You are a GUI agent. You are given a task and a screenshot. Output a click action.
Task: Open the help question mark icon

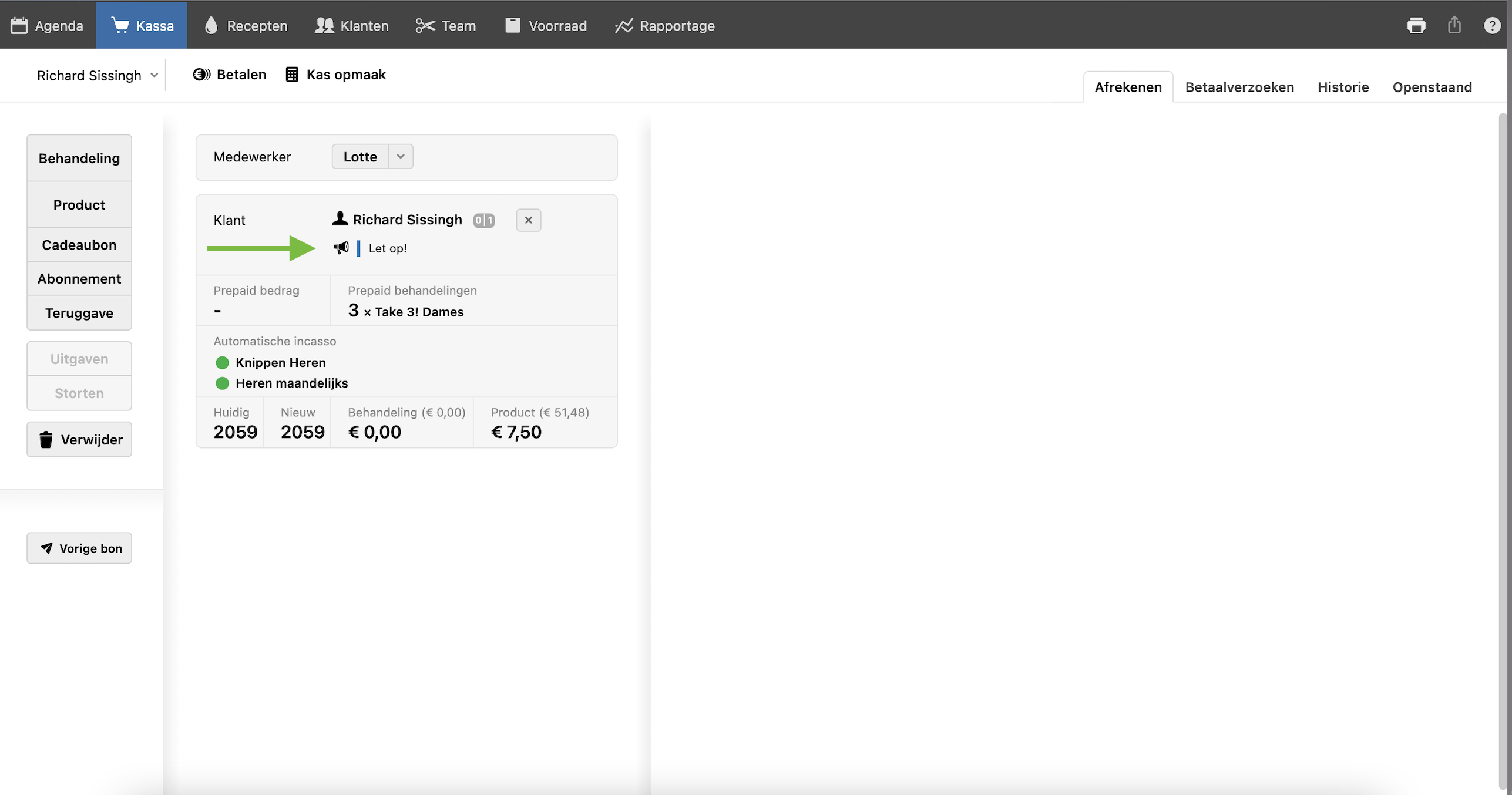pyautogui.click(x=1491, y=25)
